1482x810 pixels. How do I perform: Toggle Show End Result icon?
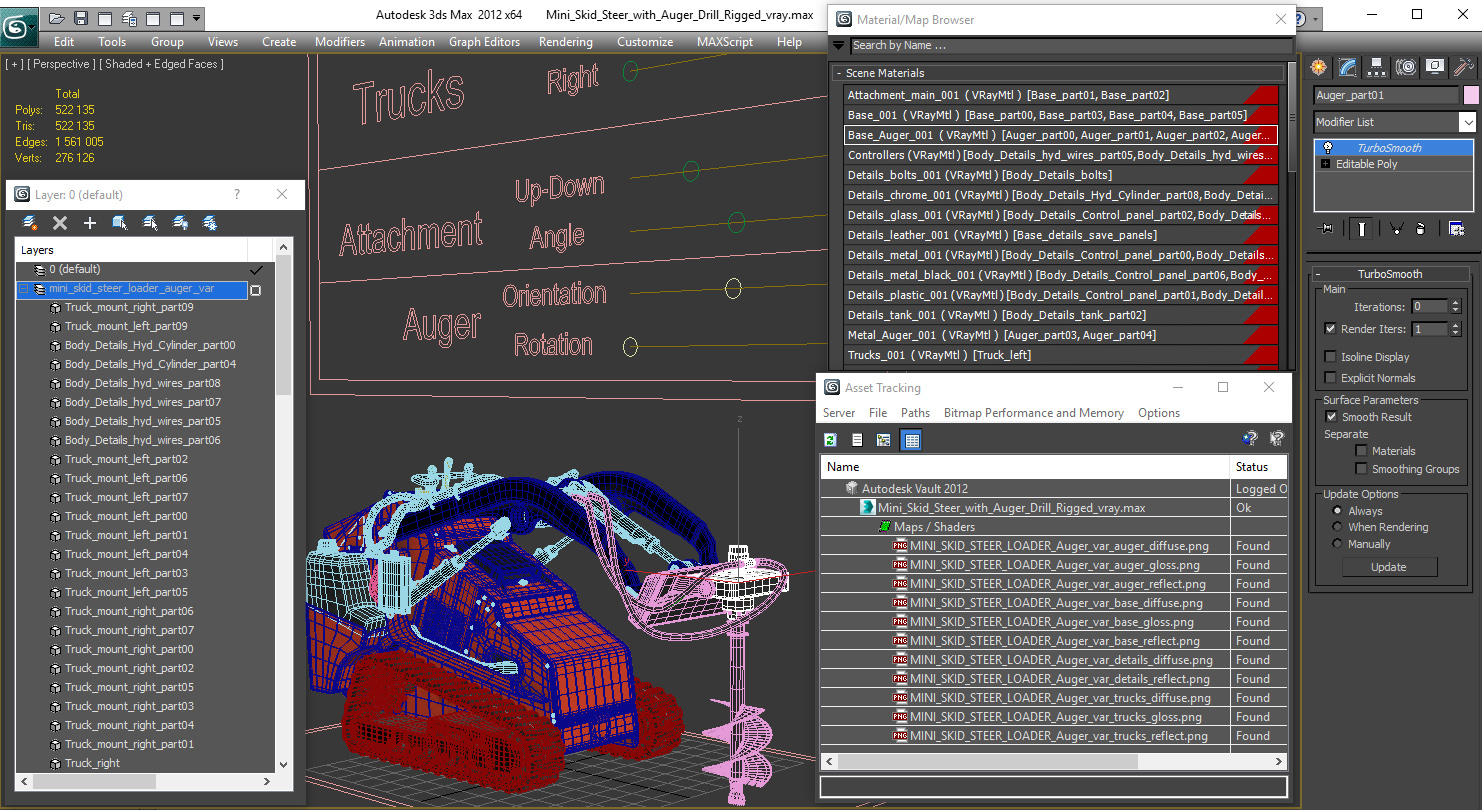click(1362, 229)
